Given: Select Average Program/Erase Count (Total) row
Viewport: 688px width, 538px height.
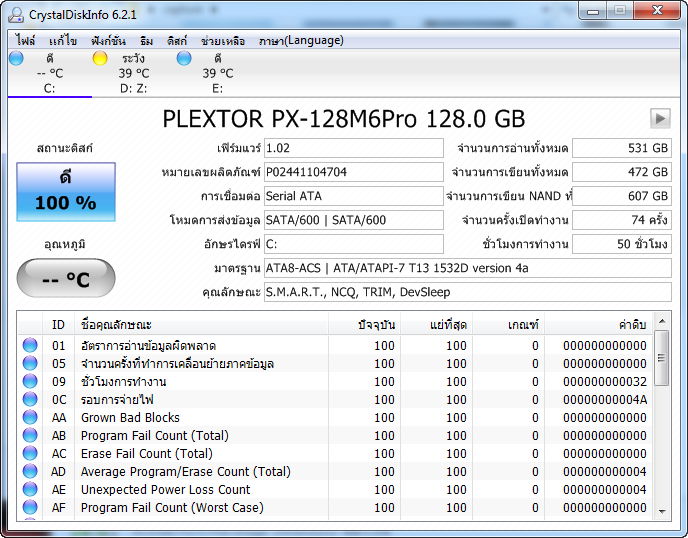Looking at the screenshot, I should click(x=335, y=471).
